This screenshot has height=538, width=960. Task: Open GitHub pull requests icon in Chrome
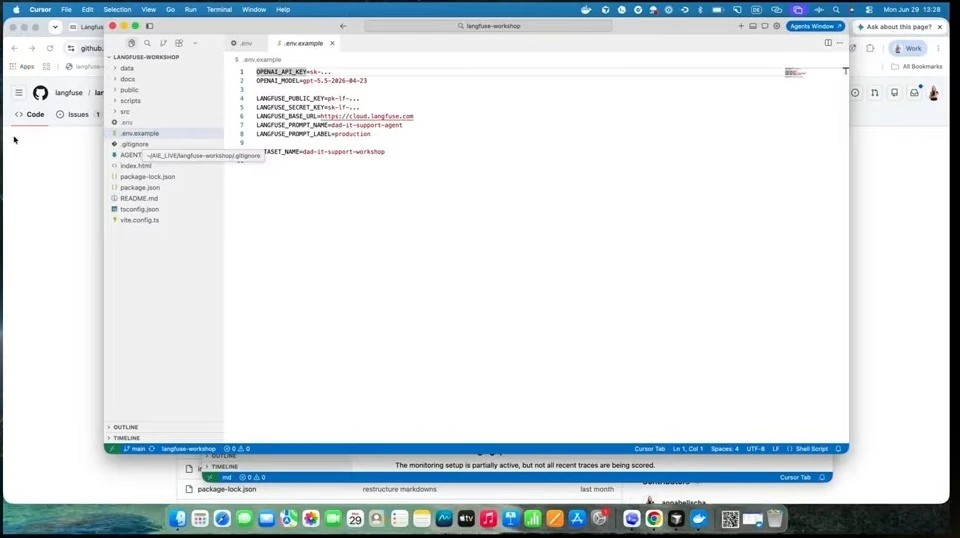874,93
